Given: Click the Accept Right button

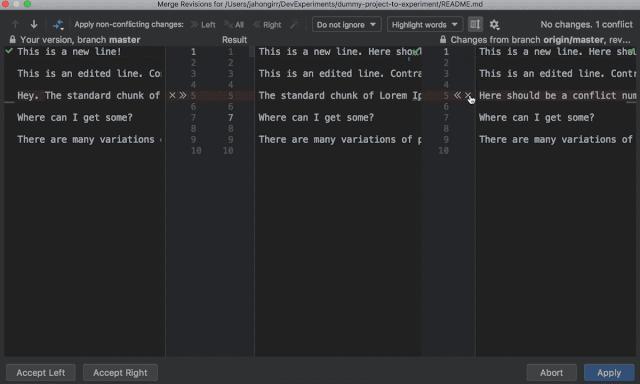Looking at the screenshot, I should [x=120, y=373].
